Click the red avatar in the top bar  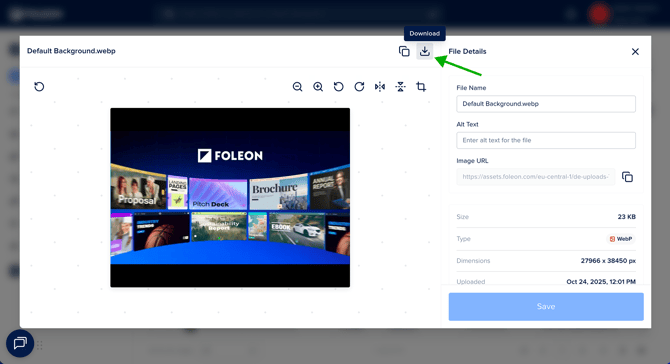pyautogui.click(x=599, y=14)
